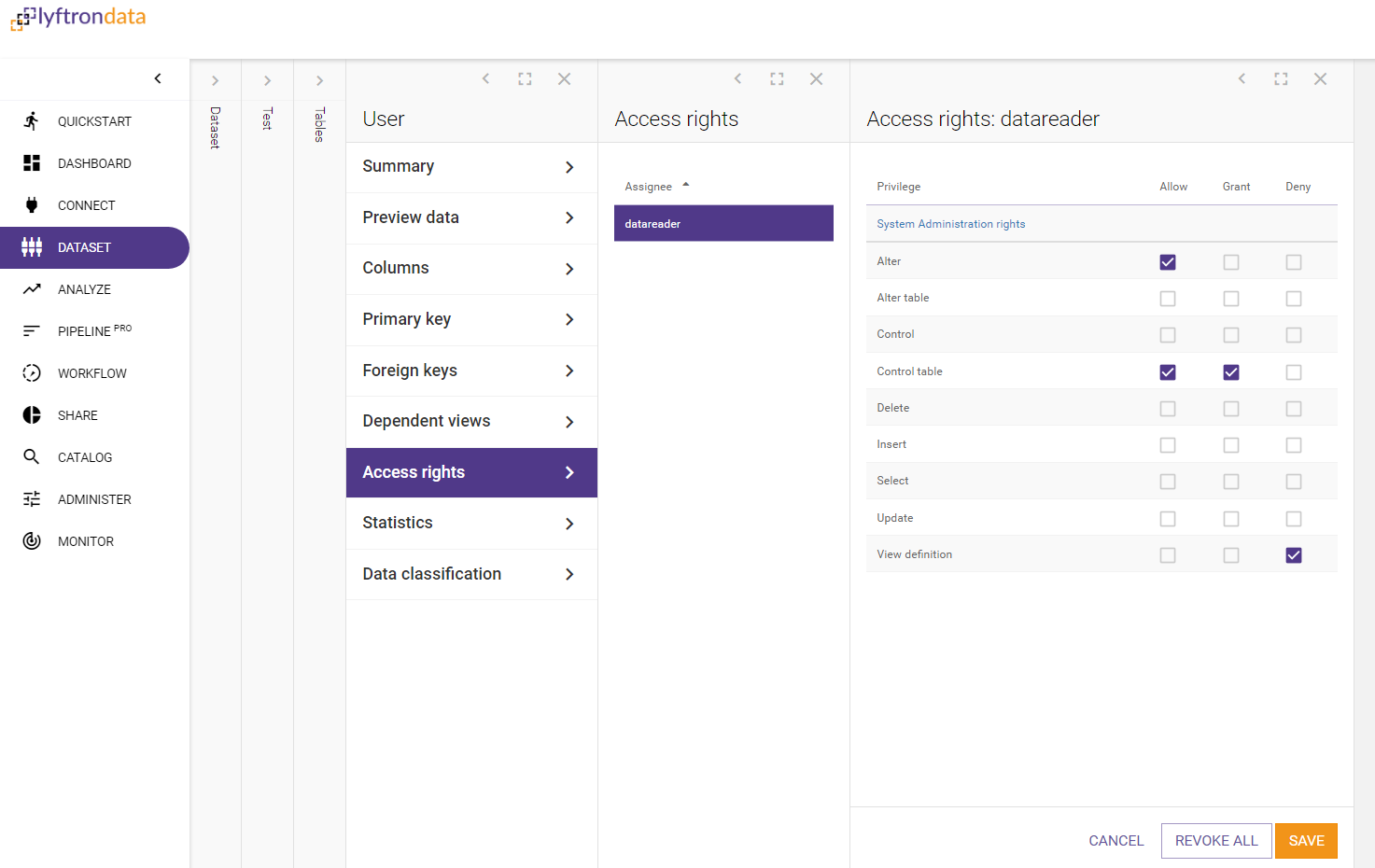Maximize the Access rights: datareader panel
The height and width of the screenshot is (868, 1375).
point(1281,79)
